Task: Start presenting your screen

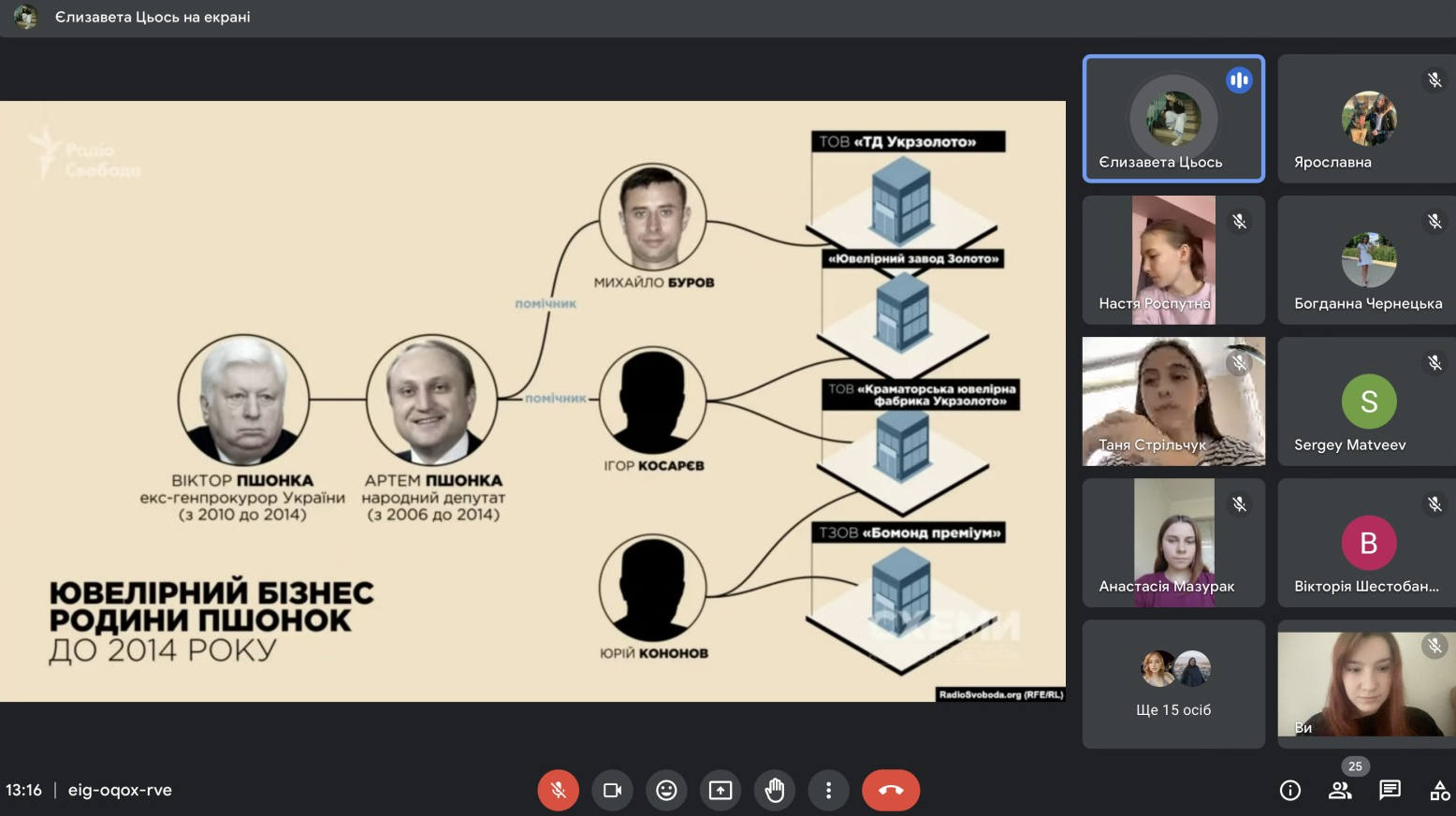Action: point(721,791)
